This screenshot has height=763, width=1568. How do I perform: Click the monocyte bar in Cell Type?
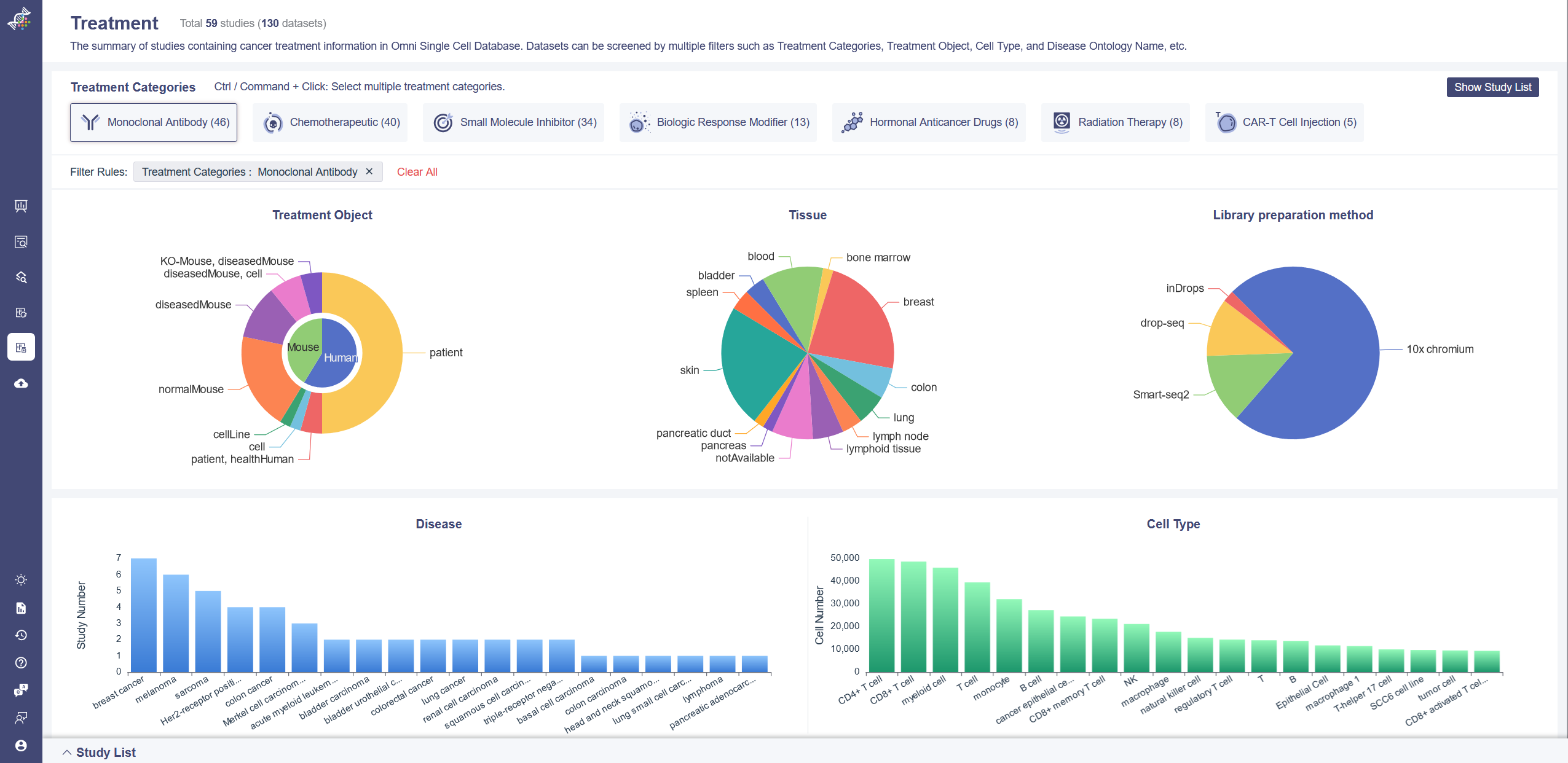[1009, 636]
